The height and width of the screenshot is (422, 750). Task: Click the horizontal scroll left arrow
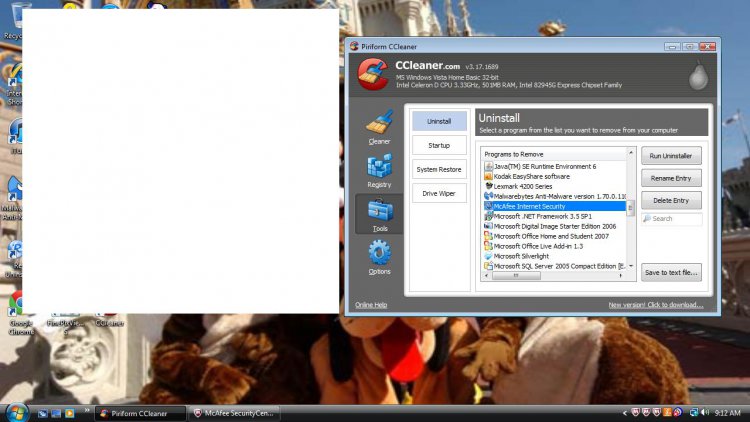coord(487,276)
